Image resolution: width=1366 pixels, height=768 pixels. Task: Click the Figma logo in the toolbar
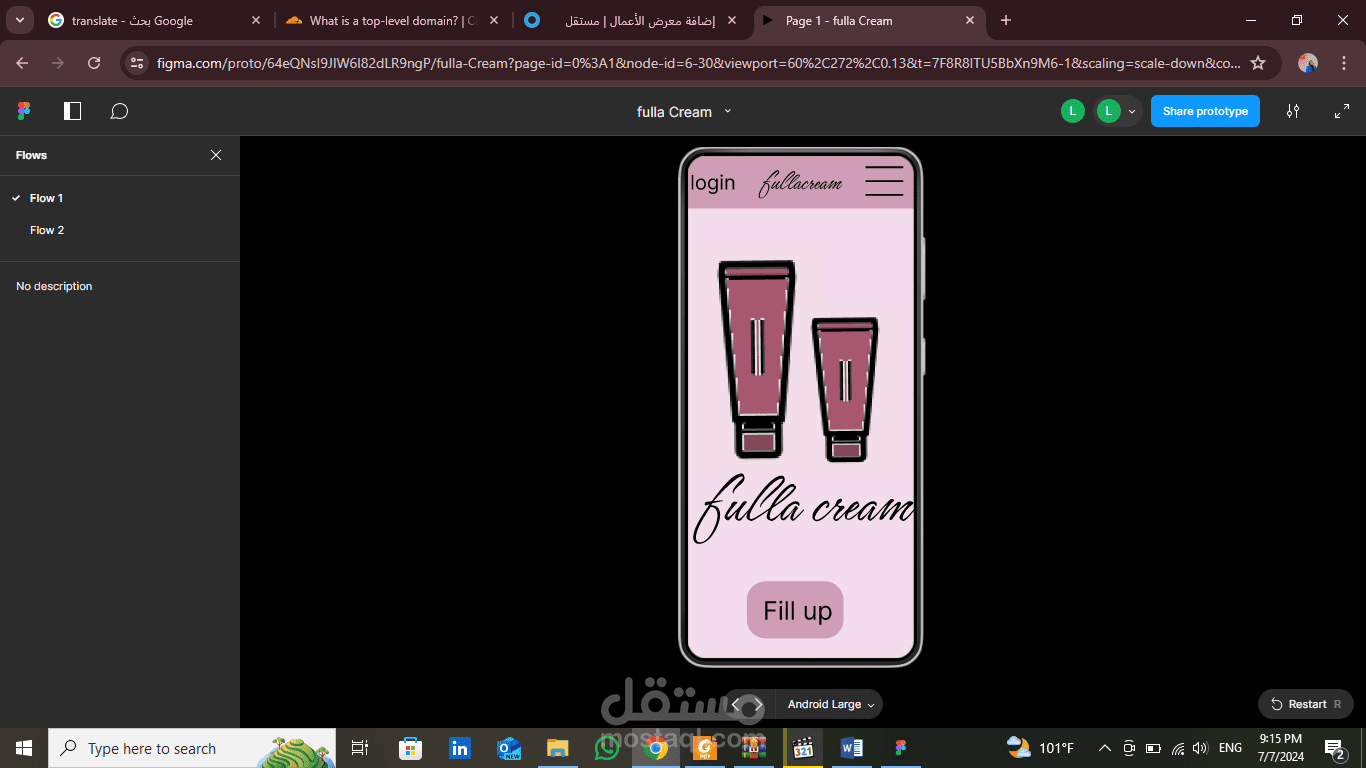[23, 110]
